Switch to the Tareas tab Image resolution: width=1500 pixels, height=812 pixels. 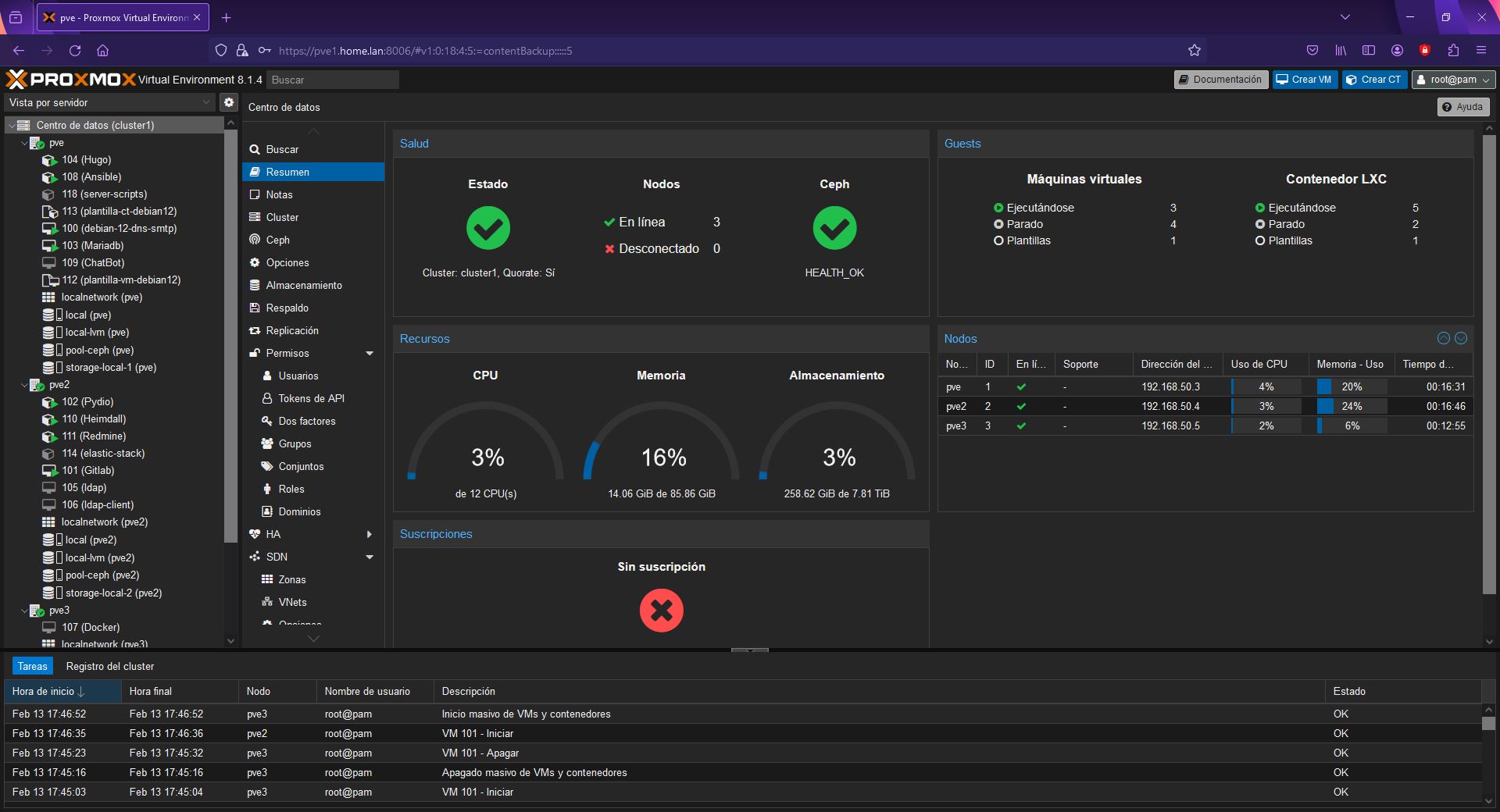(x=33, y=666)
